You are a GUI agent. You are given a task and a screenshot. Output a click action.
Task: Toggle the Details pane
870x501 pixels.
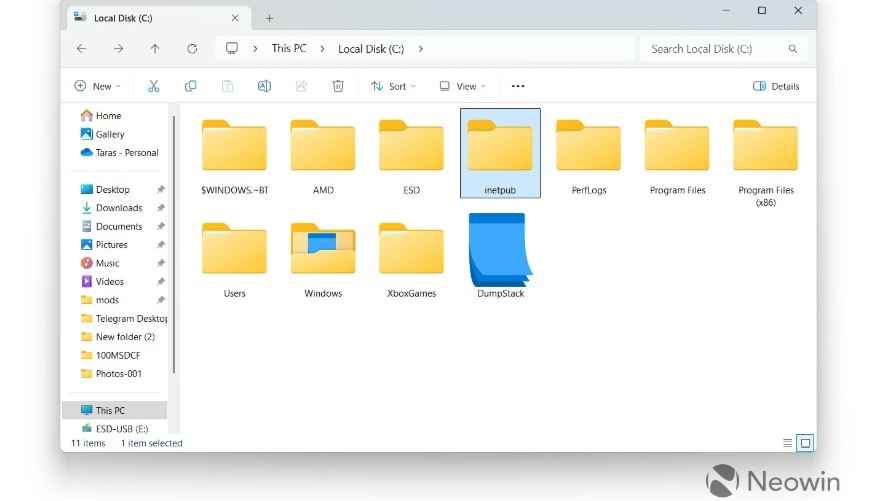775,86
